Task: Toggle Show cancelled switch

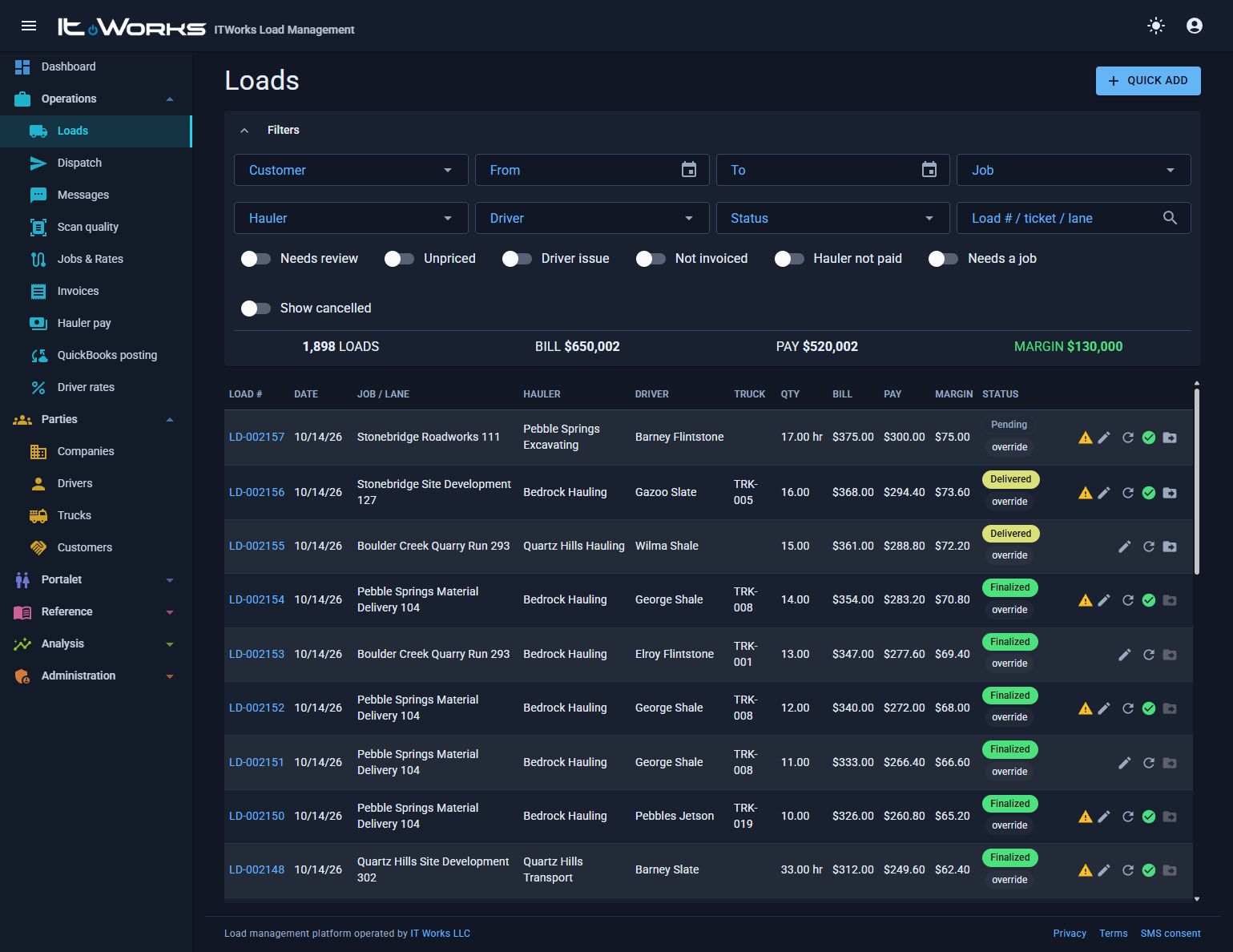Action: click(256, 309)
